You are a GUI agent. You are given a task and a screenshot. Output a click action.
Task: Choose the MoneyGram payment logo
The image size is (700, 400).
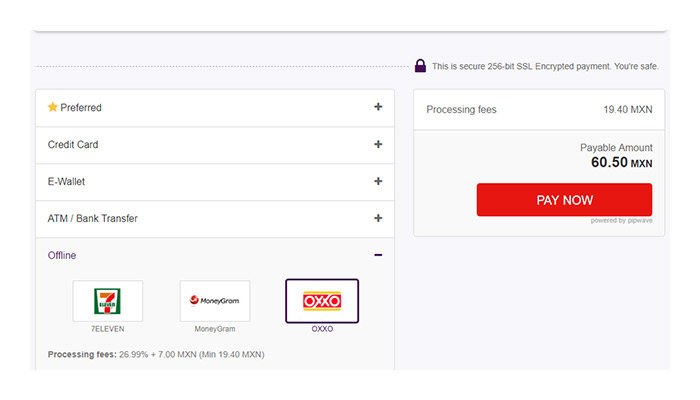pyautogui.click(x=215, y=301)
